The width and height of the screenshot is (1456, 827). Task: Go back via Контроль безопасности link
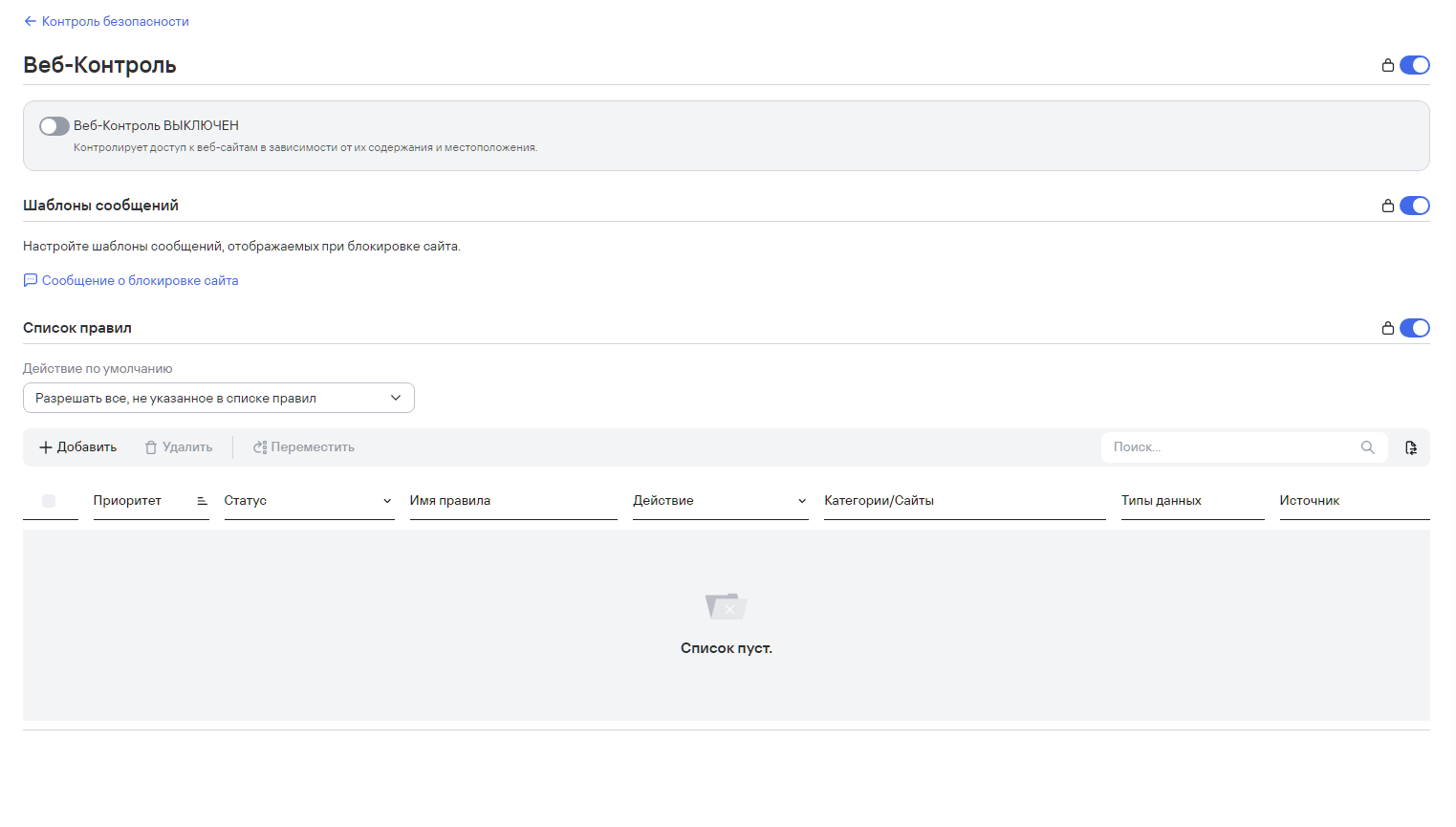pyautogui.click(x=115, y=21)
